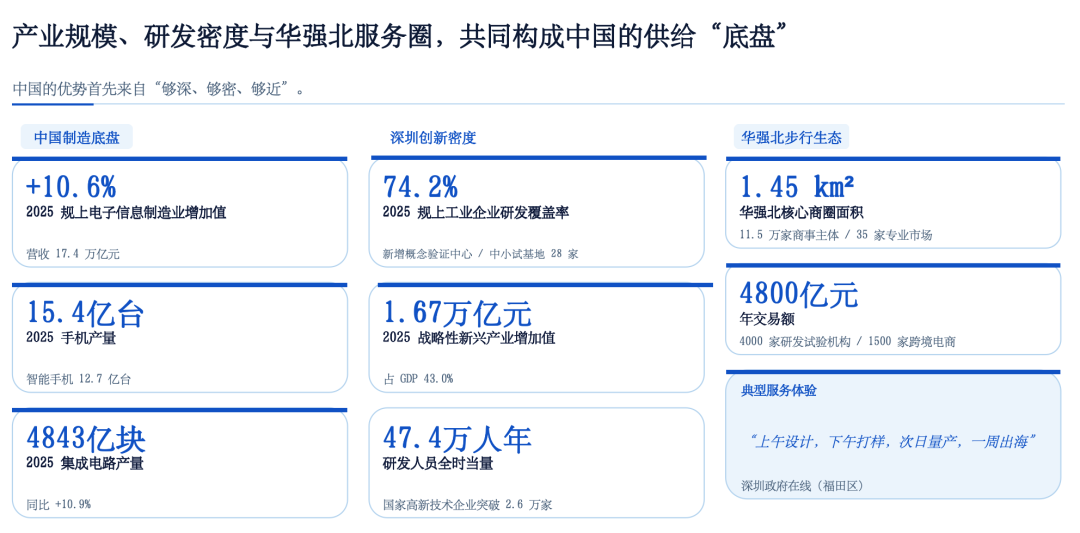
Task: Click the "2025 手机产量" label
Action: pyautogui.click(x=70, y=338)
